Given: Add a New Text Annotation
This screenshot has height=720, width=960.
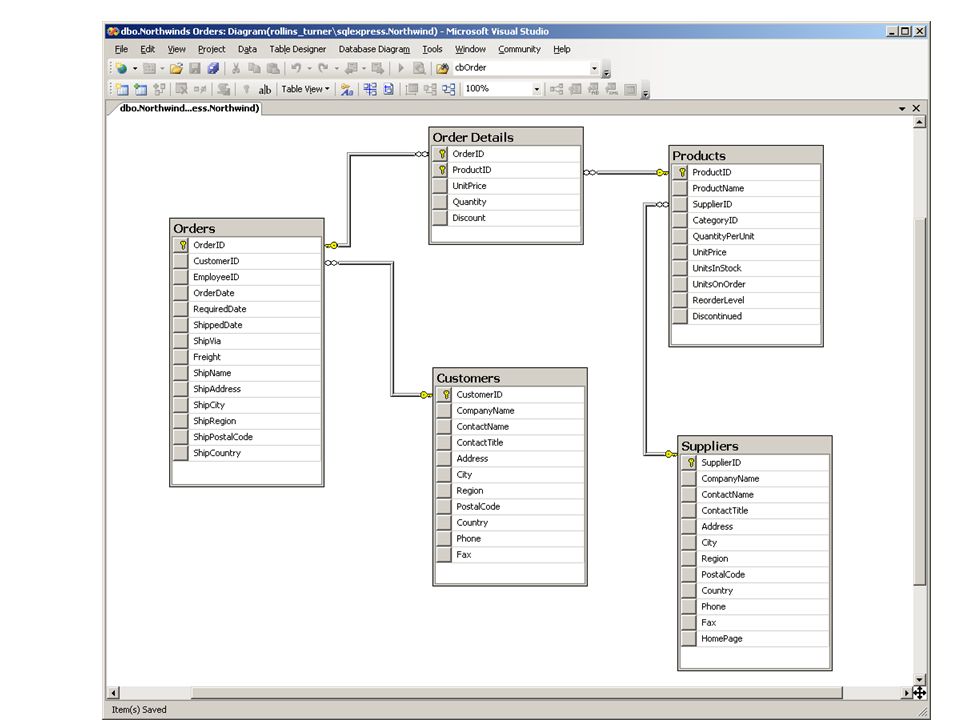Looking at the screenshot, I should click(x=264, y=89).
